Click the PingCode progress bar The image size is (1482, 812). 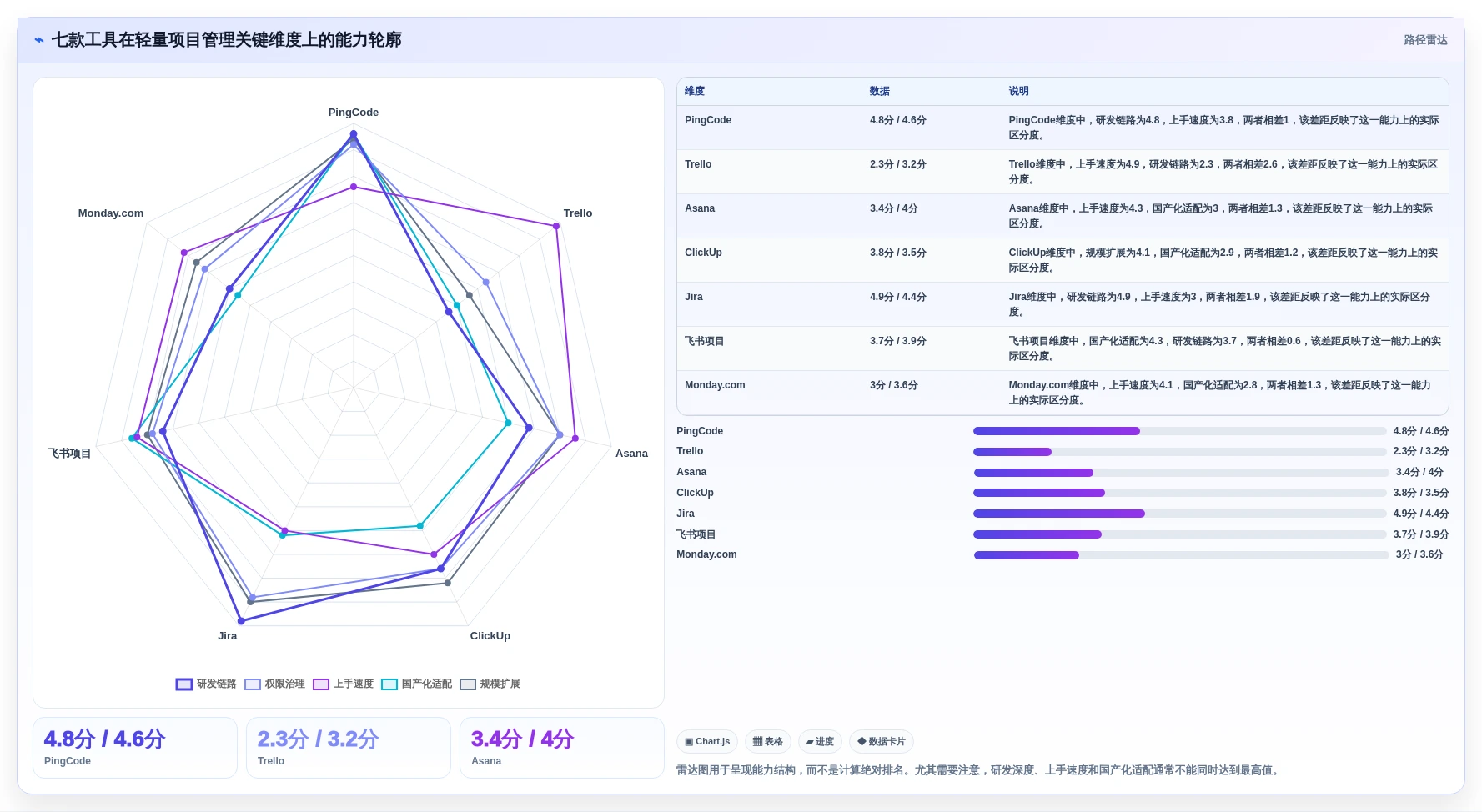(x=1179, y=431)
